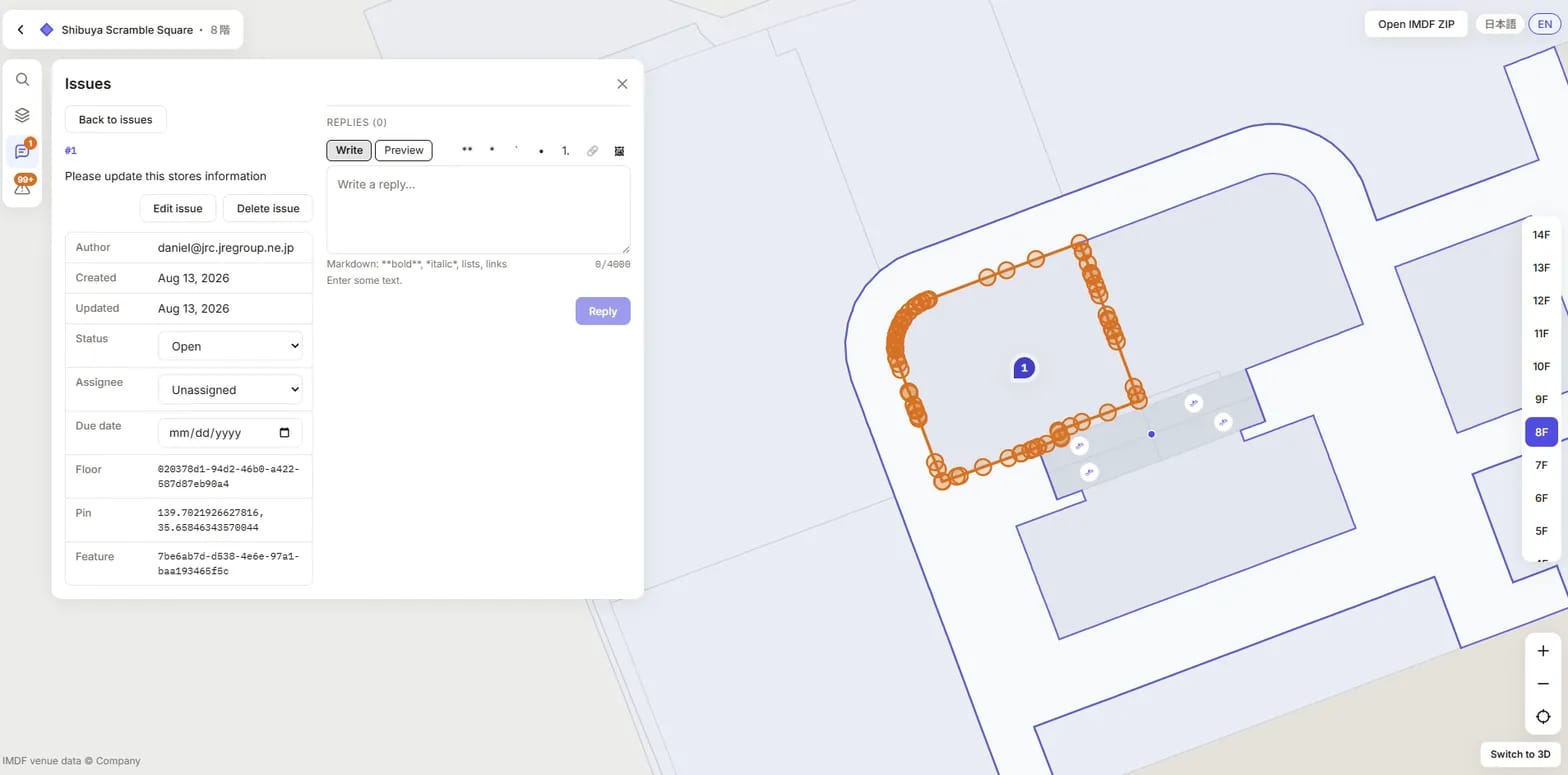Open the issues chat icon in the sidebar
The image size is (1568, 775).
point(22,151)
